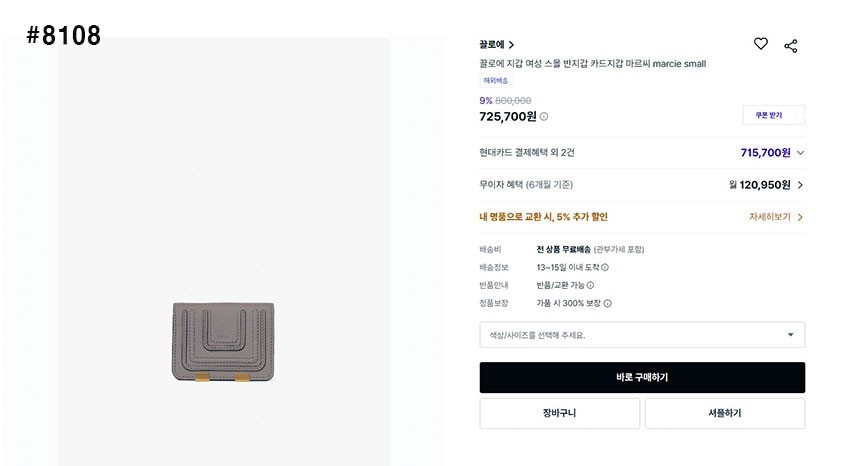Open 무이자 혜택 installment details arrow
This screenshot has width=860, height=466.
tap(800, 185)
